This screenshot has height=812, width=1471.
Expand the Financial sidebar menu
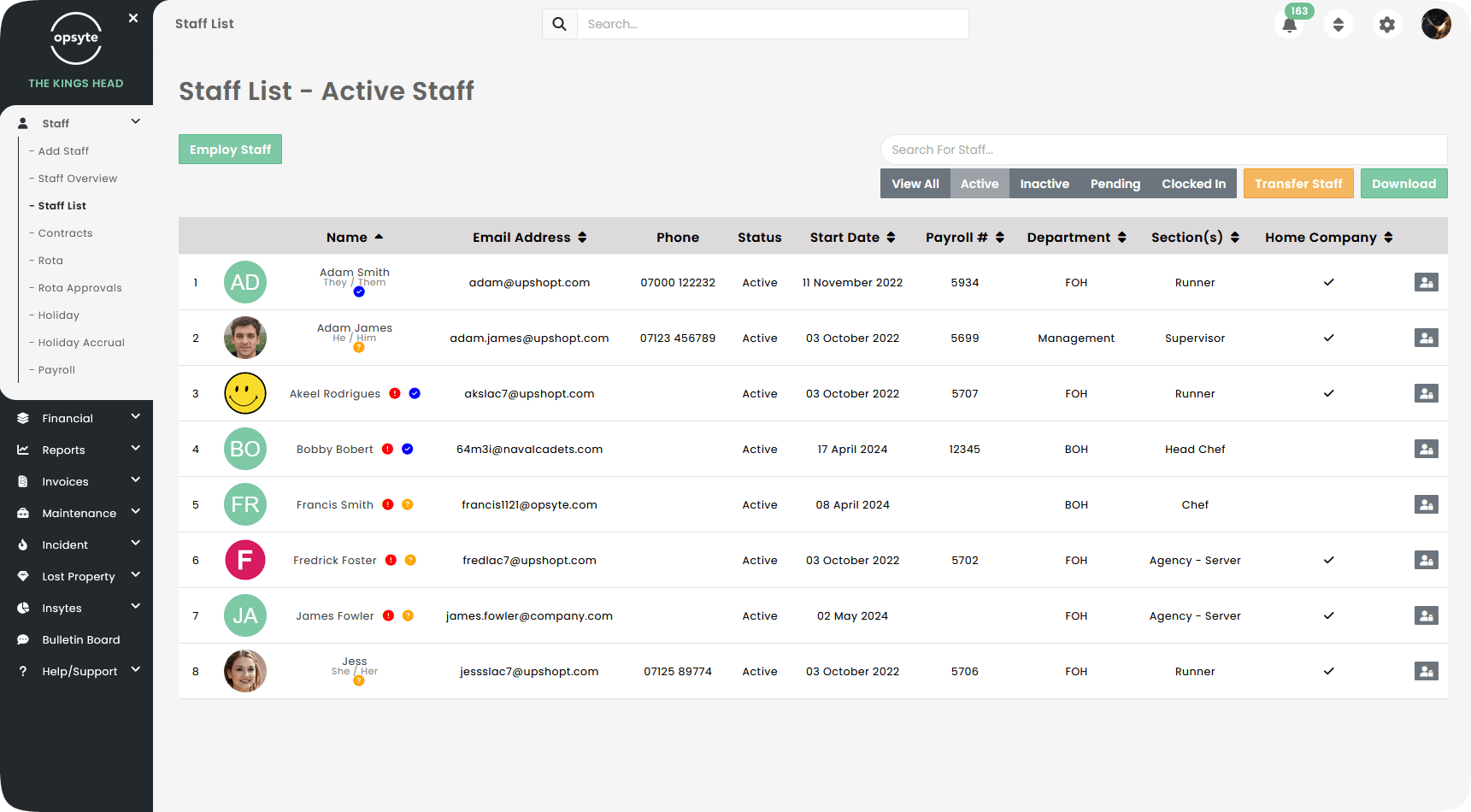point(135,417)
